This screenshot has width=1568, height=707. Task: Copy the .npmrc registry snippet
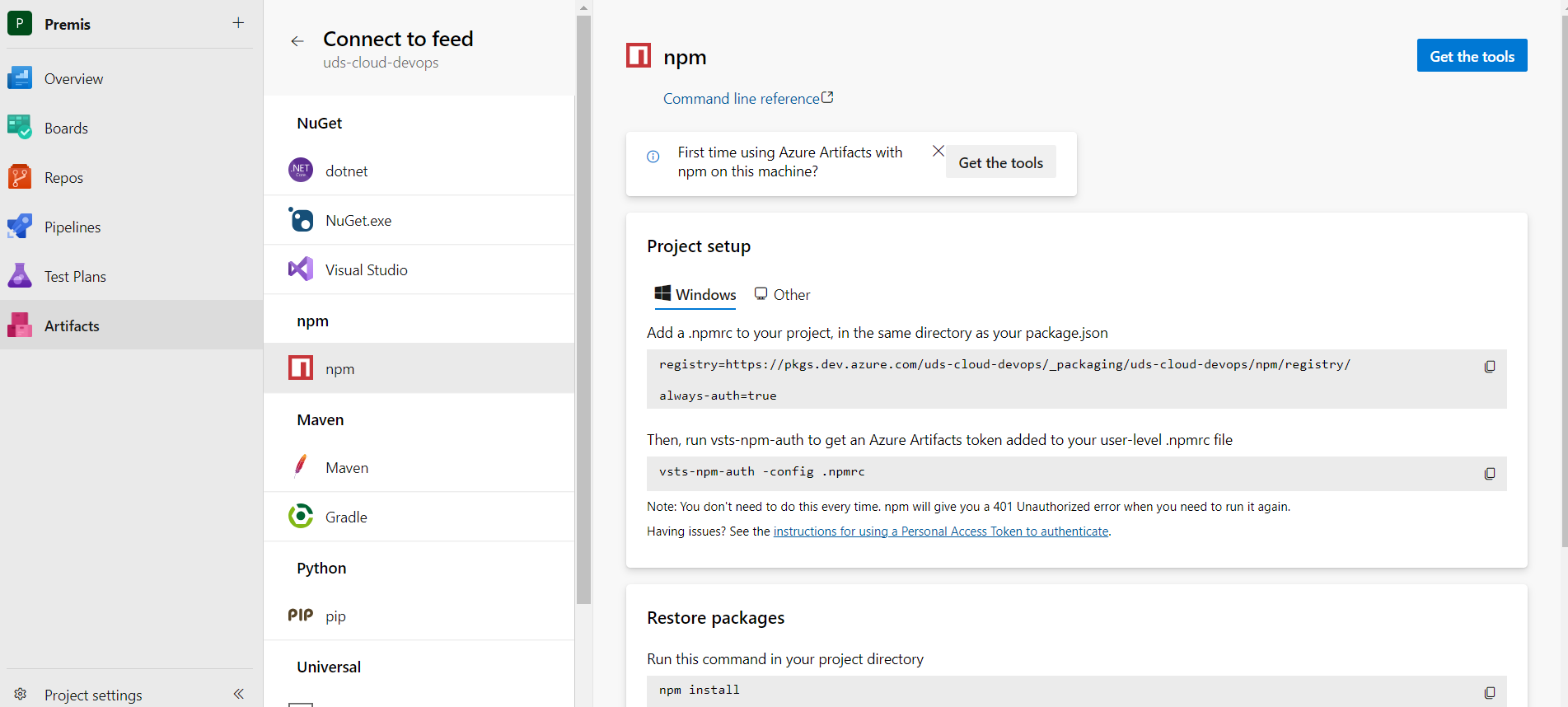tap(1489, 367)
